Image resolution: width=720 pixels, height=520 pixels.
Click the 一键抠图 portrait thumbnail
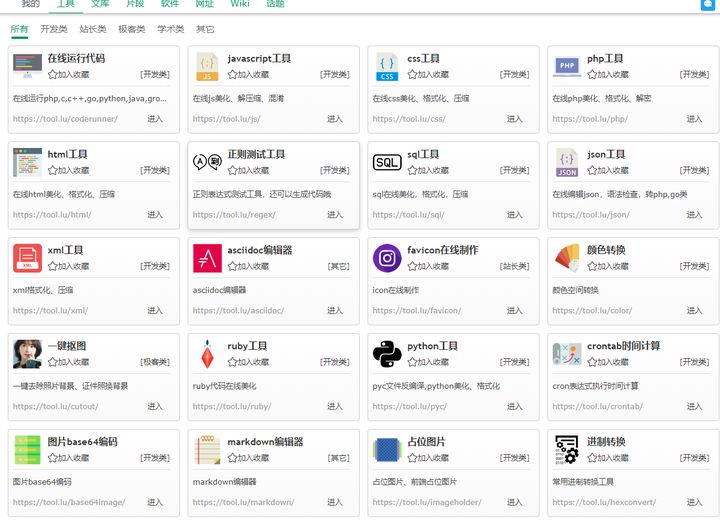28,354
